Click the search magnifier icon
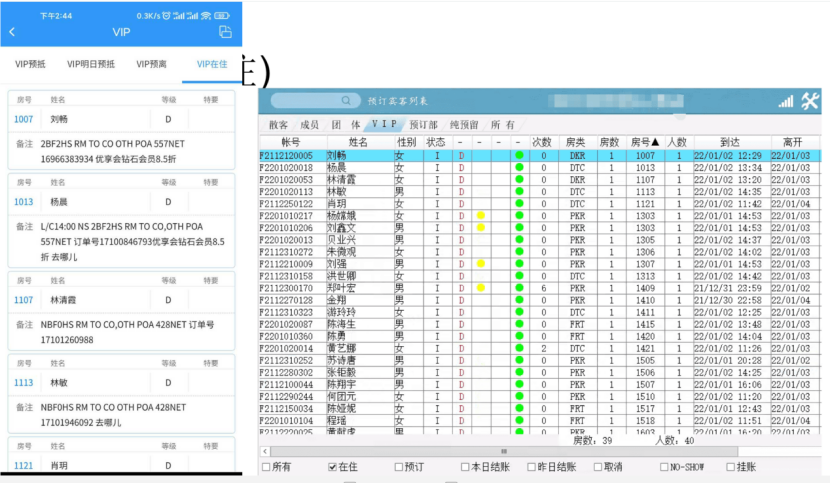Screen dimensions: 830x484 click(x=346, y=101)
